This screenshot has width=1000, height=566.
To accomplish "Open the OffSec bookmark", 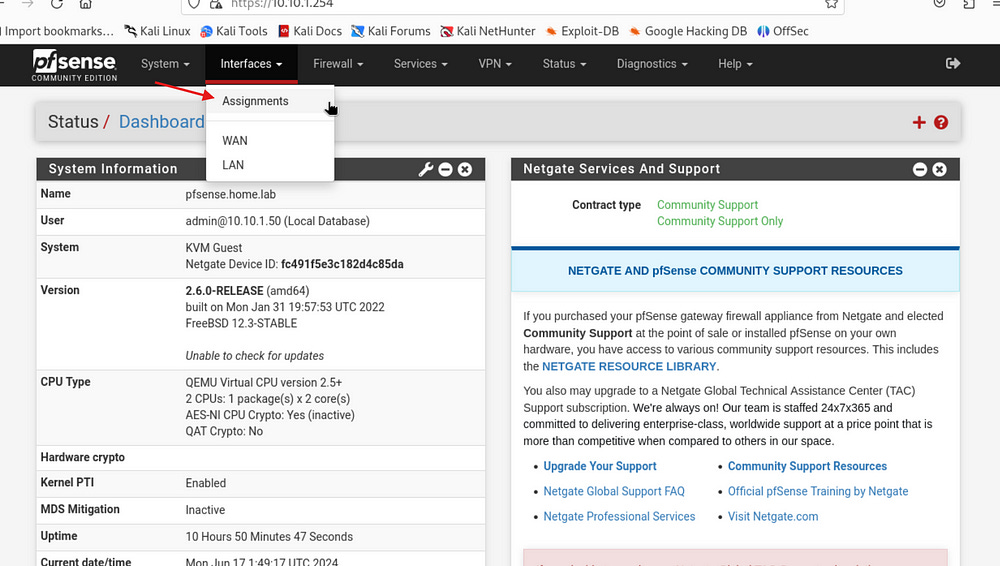I will point(783,31).
